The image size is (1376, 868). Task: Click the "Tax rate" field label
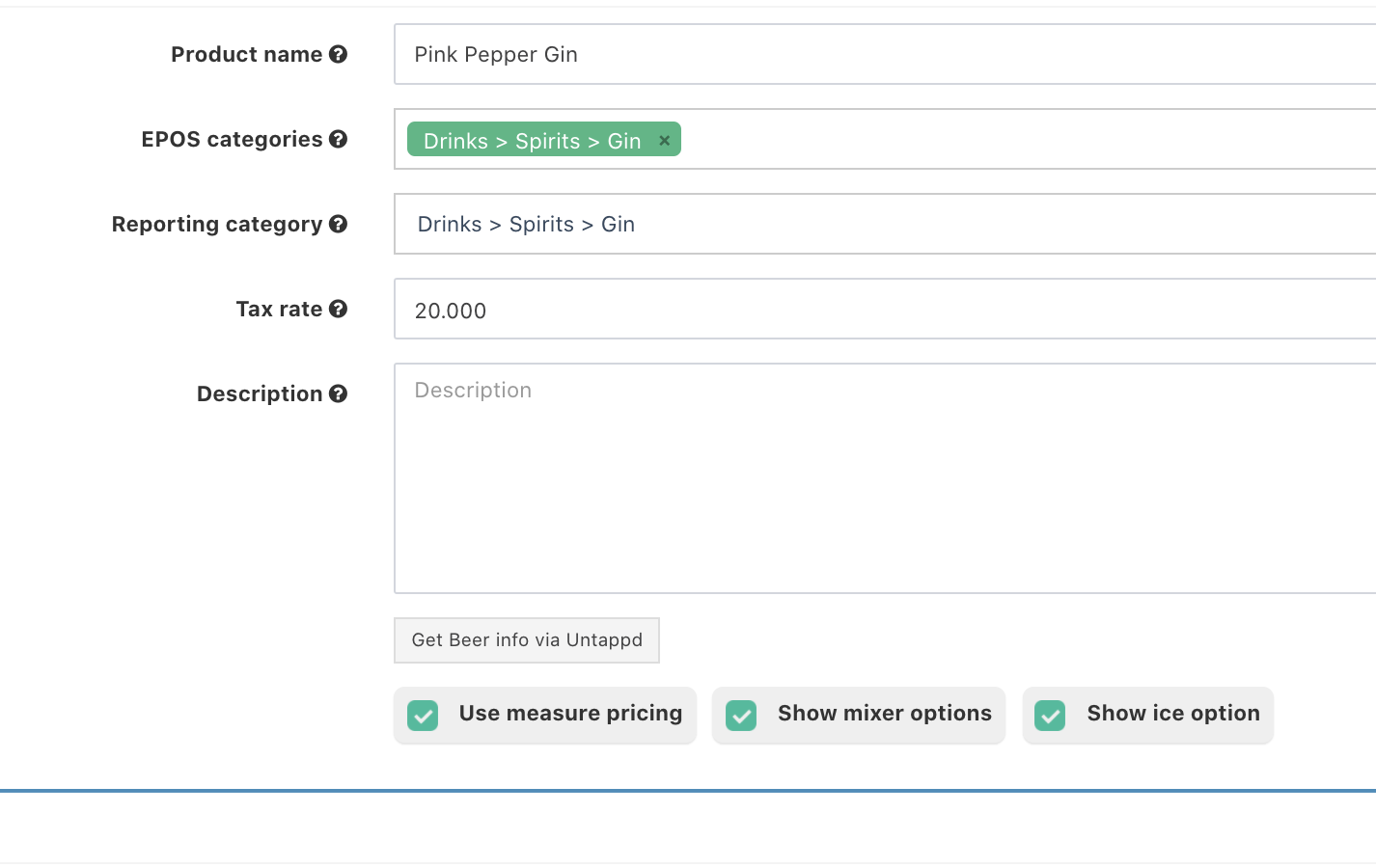click(x=279, y=310)
